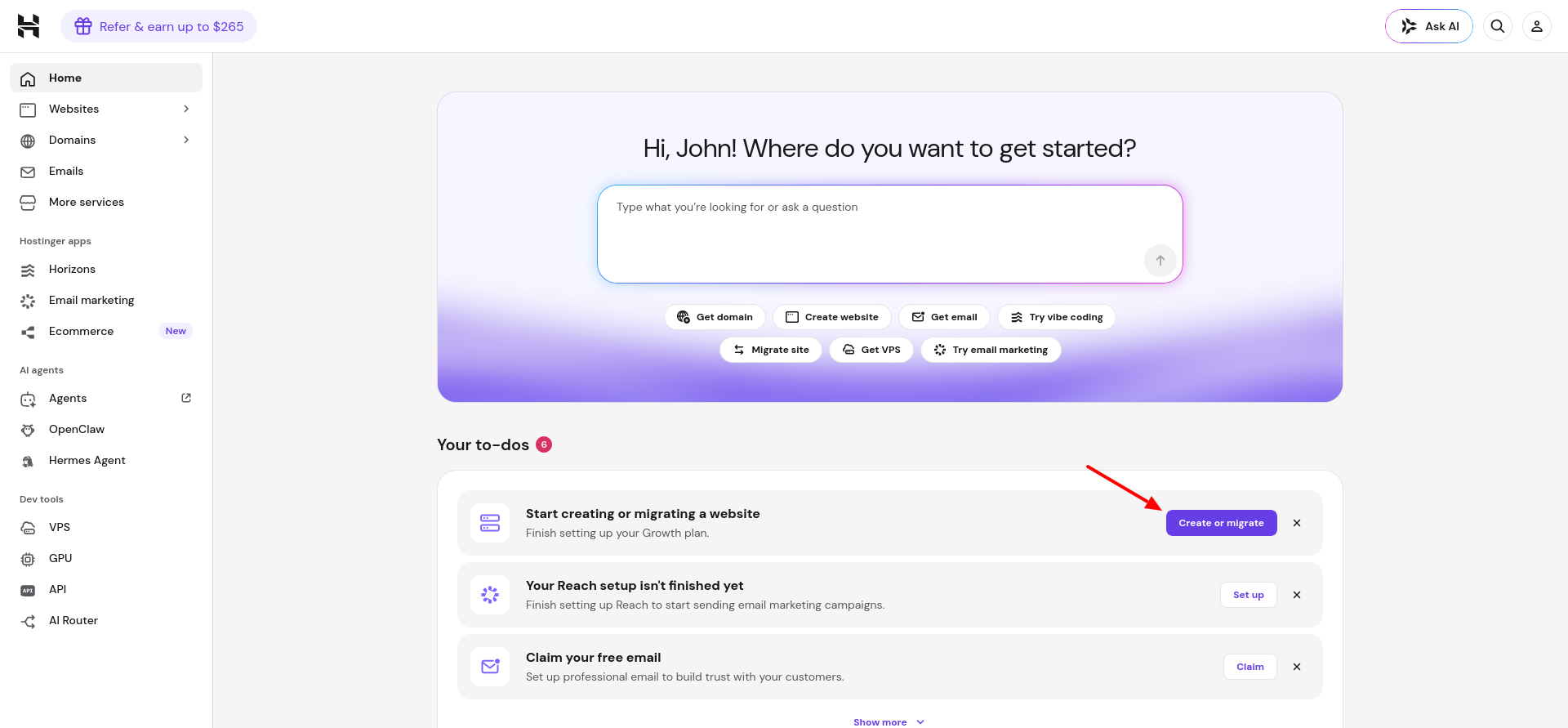Click the Try vibe coding chip
This screenshot has width=1568, height=728.
1057,317
